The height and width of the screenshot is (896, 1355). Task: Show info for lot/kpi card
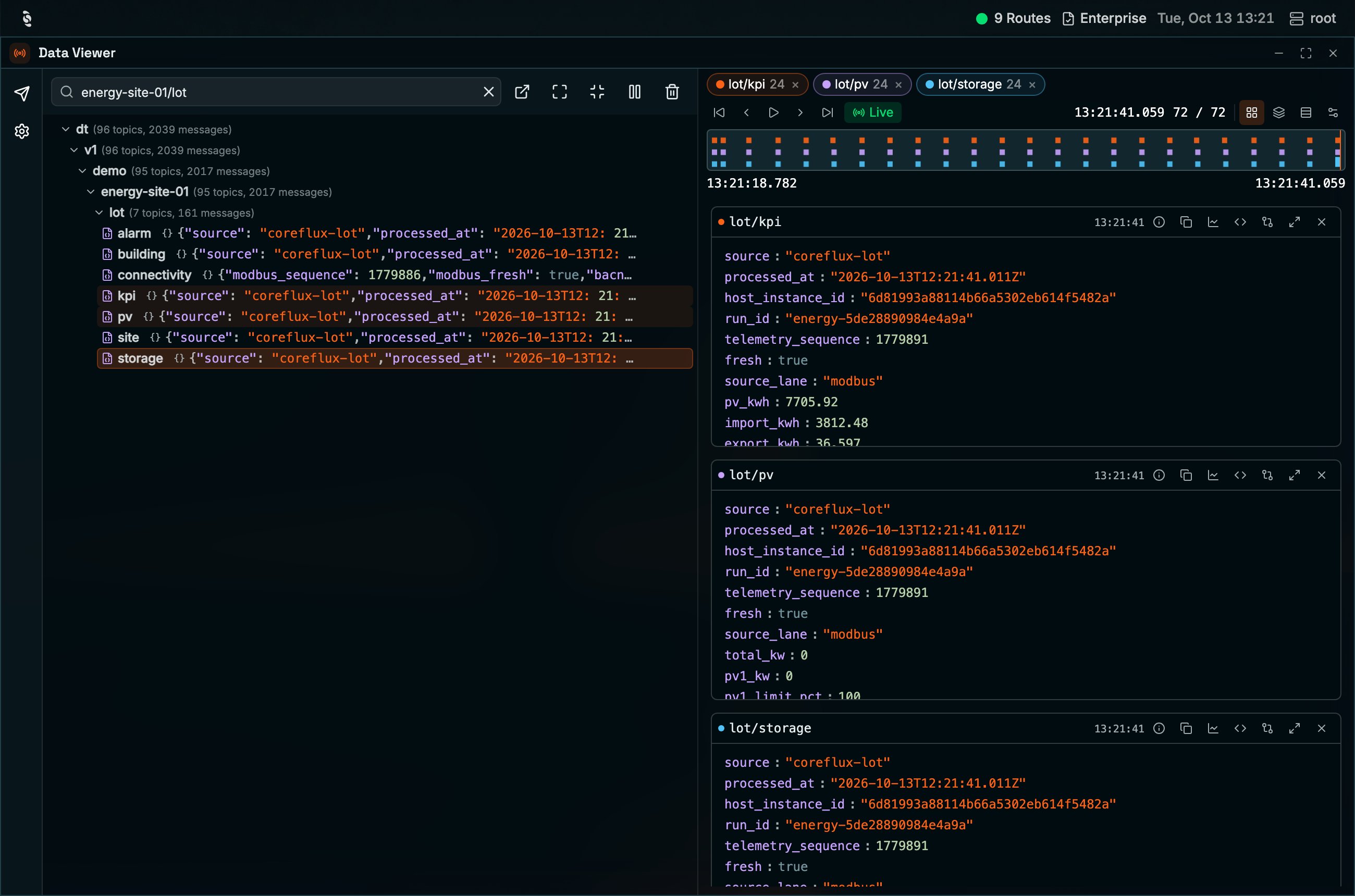click(1159, 222)
